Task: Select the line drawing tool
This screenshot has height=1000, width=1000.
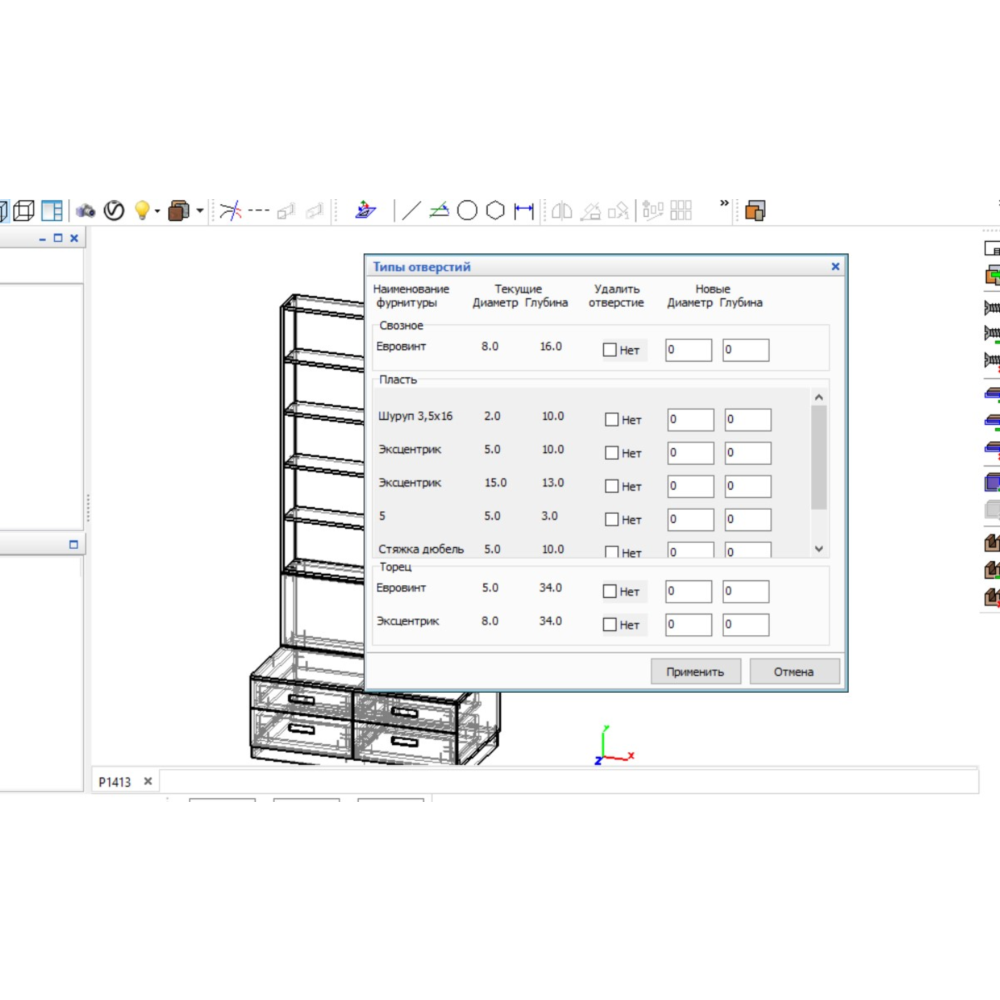Action: [411, 211]
